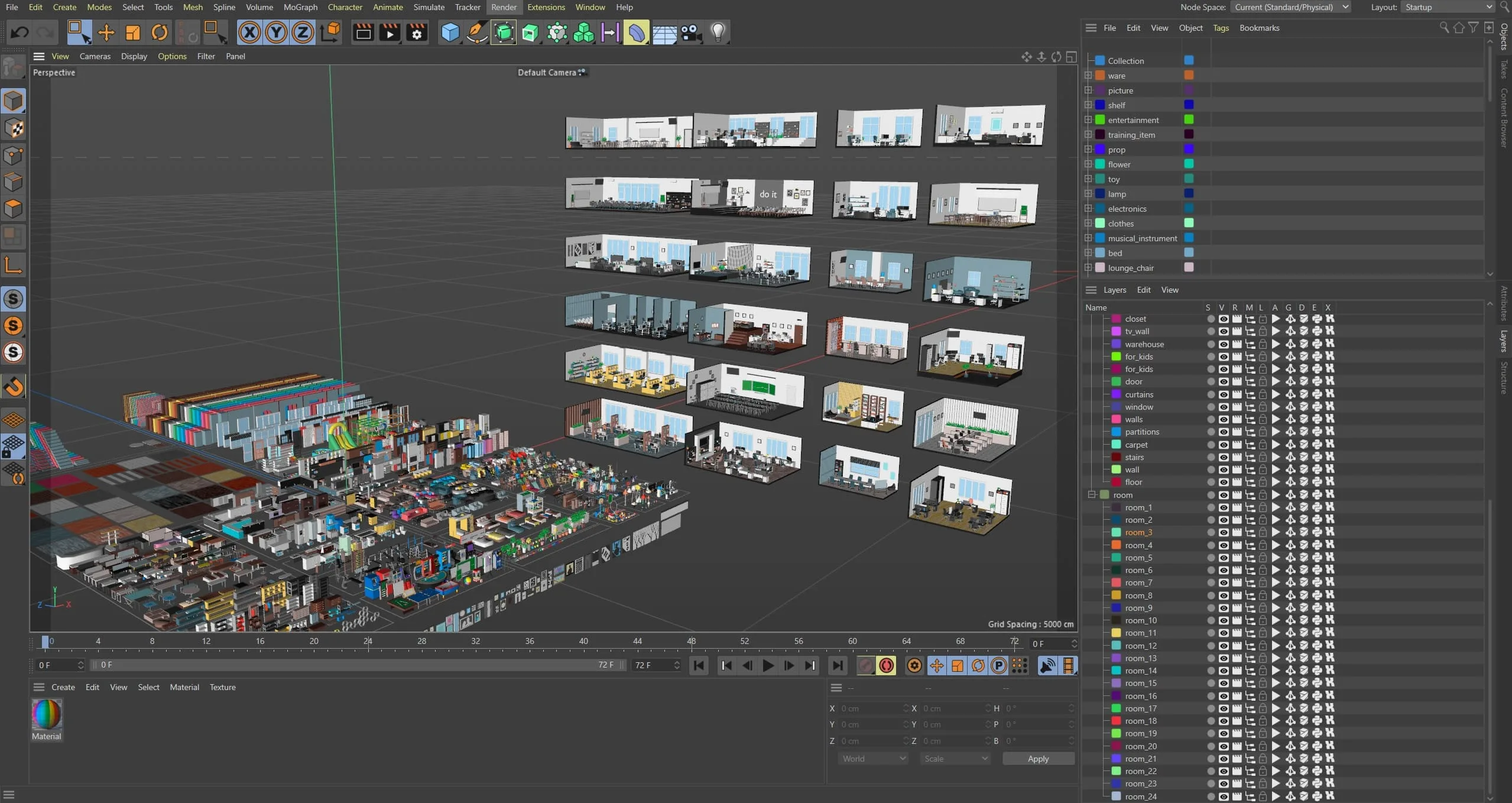The height and width of the screenshot is (803, 1512).
Task: Click the coordinate system toggle icon
Action: (331, 32)
